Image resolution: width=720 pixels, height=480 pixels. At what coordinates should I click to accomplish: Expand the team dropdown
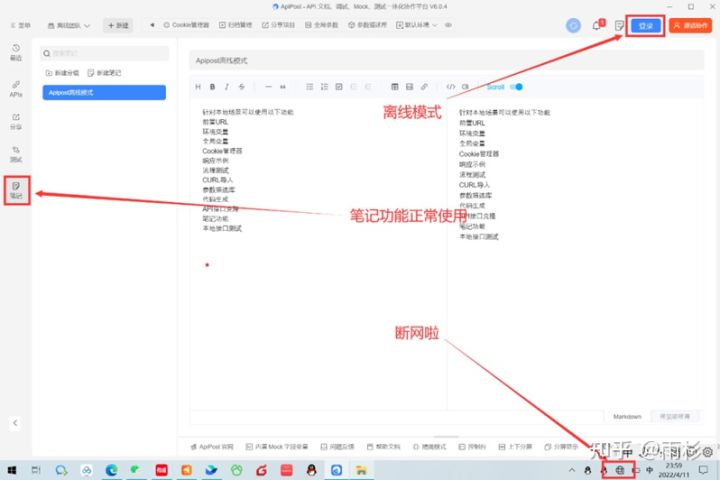(x=69, y=25)
